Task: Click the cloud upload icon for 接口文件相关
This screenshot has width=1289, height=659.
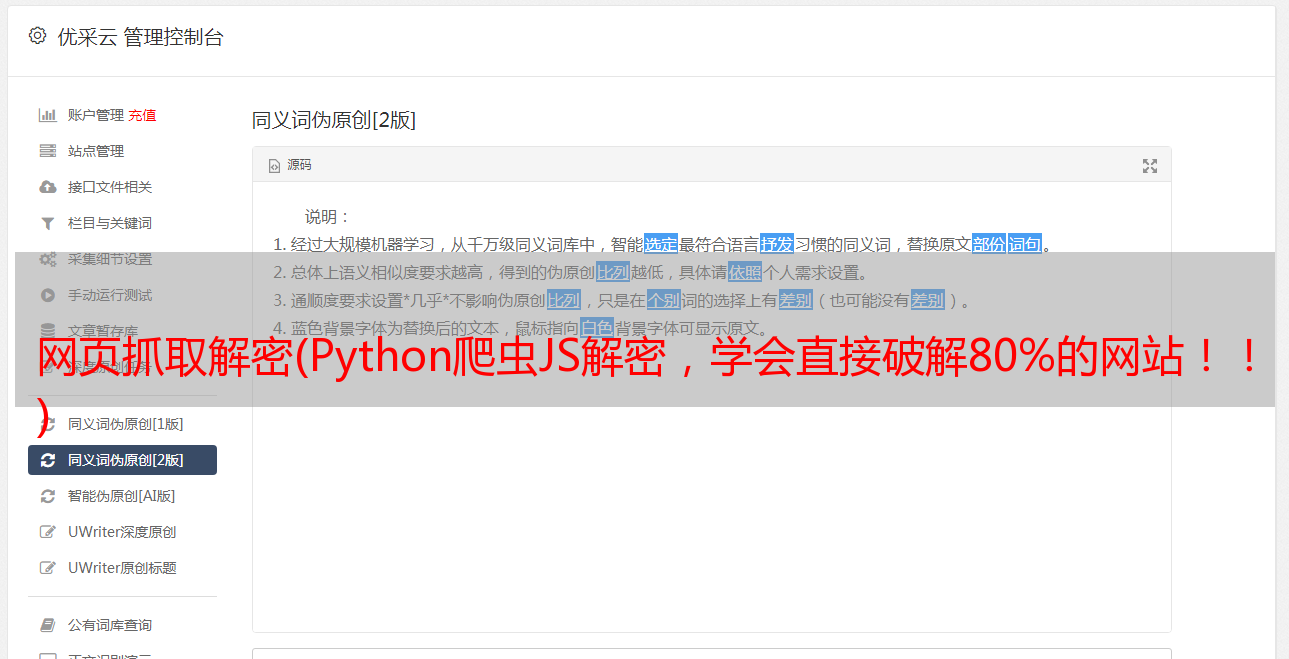Action: pos(47,187)
